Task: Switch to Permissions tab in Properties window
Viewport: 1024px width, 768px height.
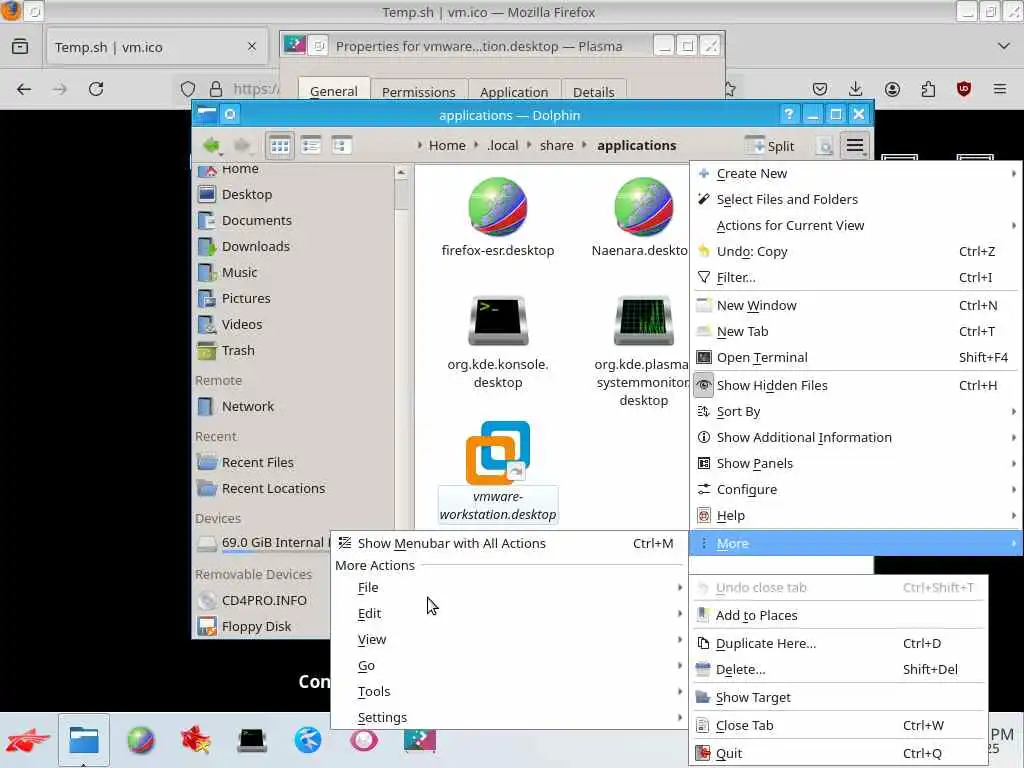Action: pyautogui.click(x=419, y=91)
